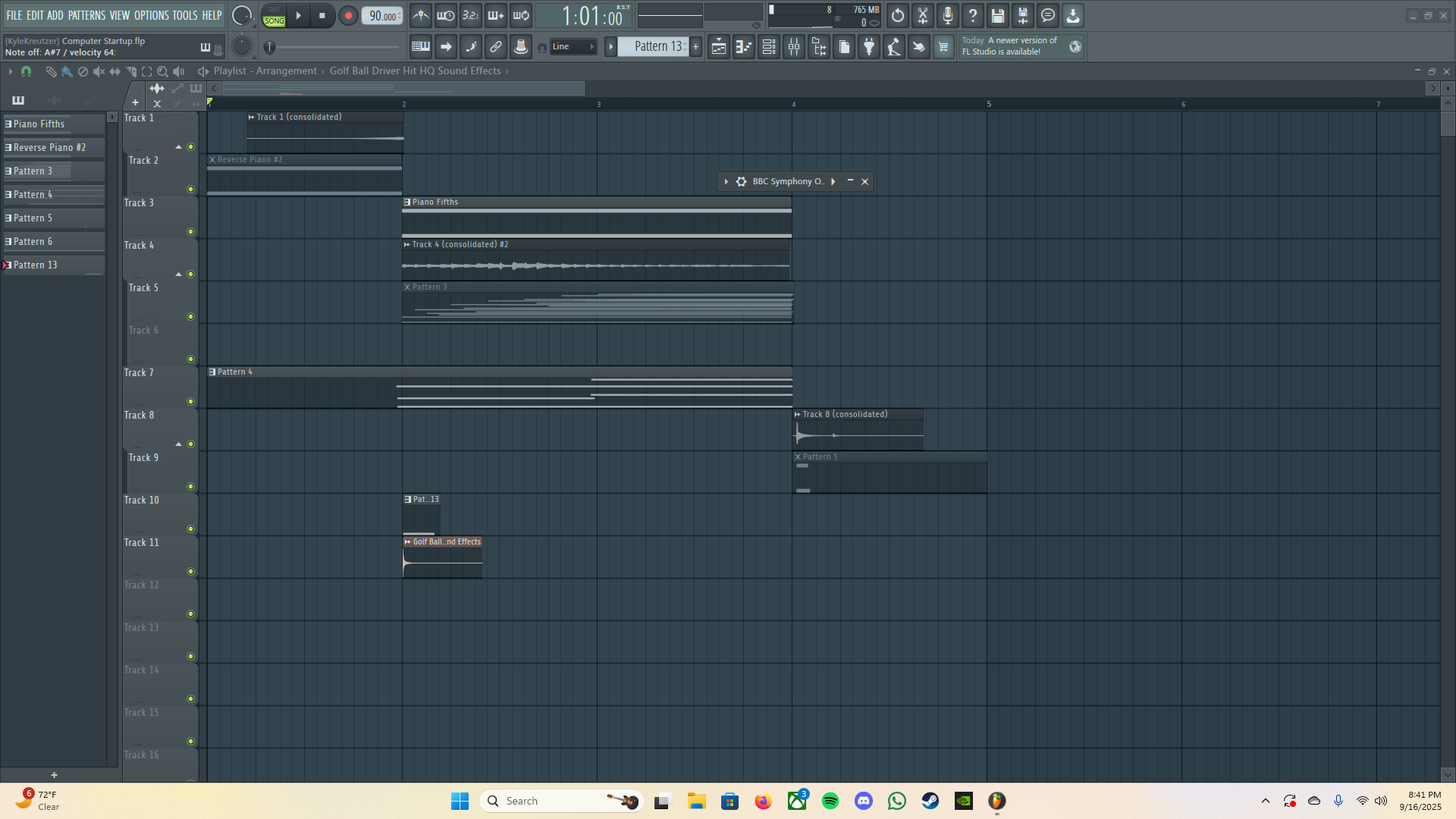This screenshot has height=819, width=1456.
Task: Toggle wait for input to start playing
Action: click(446, 15)
